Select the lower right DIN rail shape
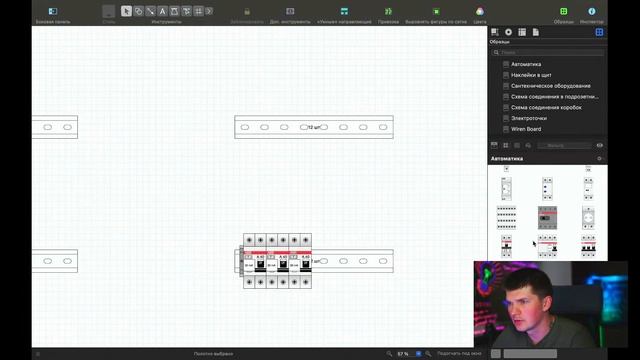Viewport: 640px width, 360px height. coord(353,261)
